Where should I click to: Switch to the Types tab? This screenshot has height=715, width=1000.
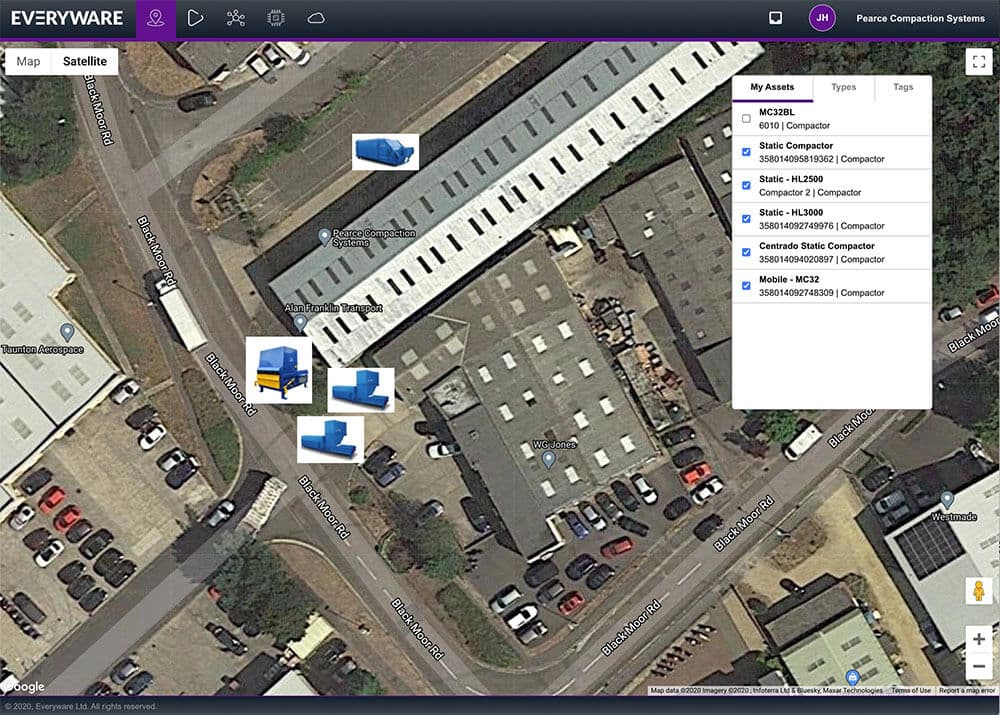coord(844,87)
